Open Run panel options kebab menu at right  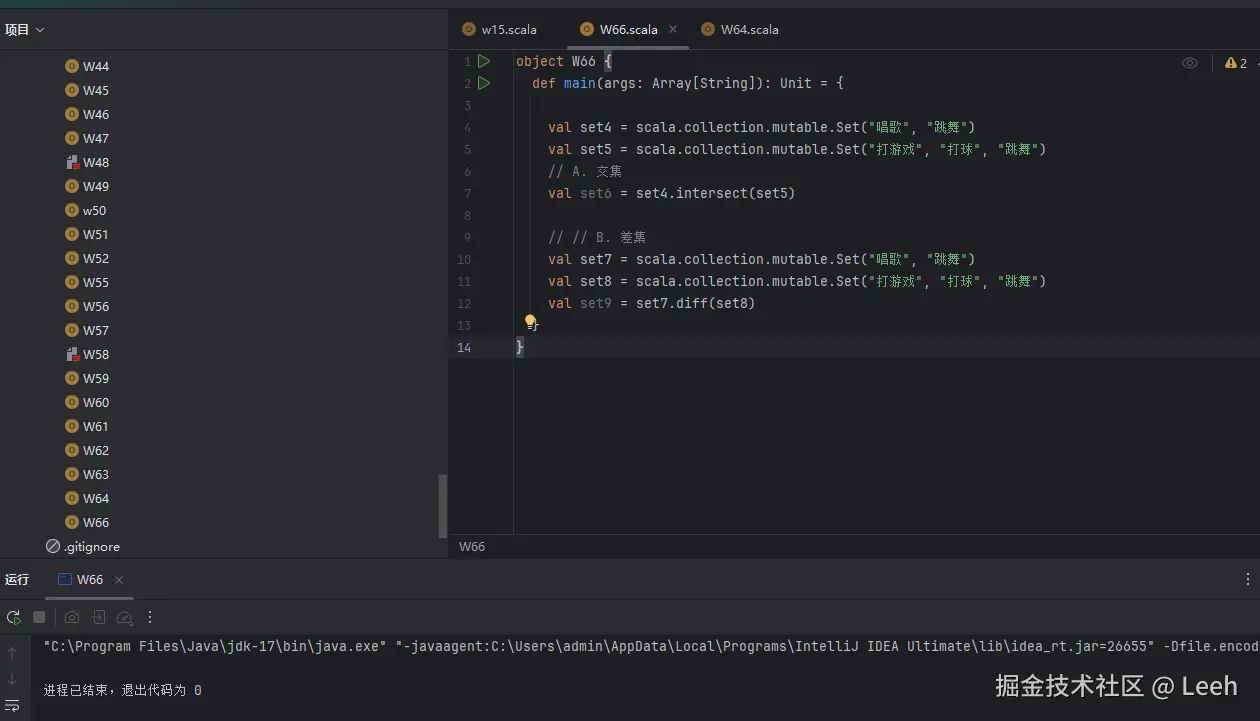(x=1247, y=579)
